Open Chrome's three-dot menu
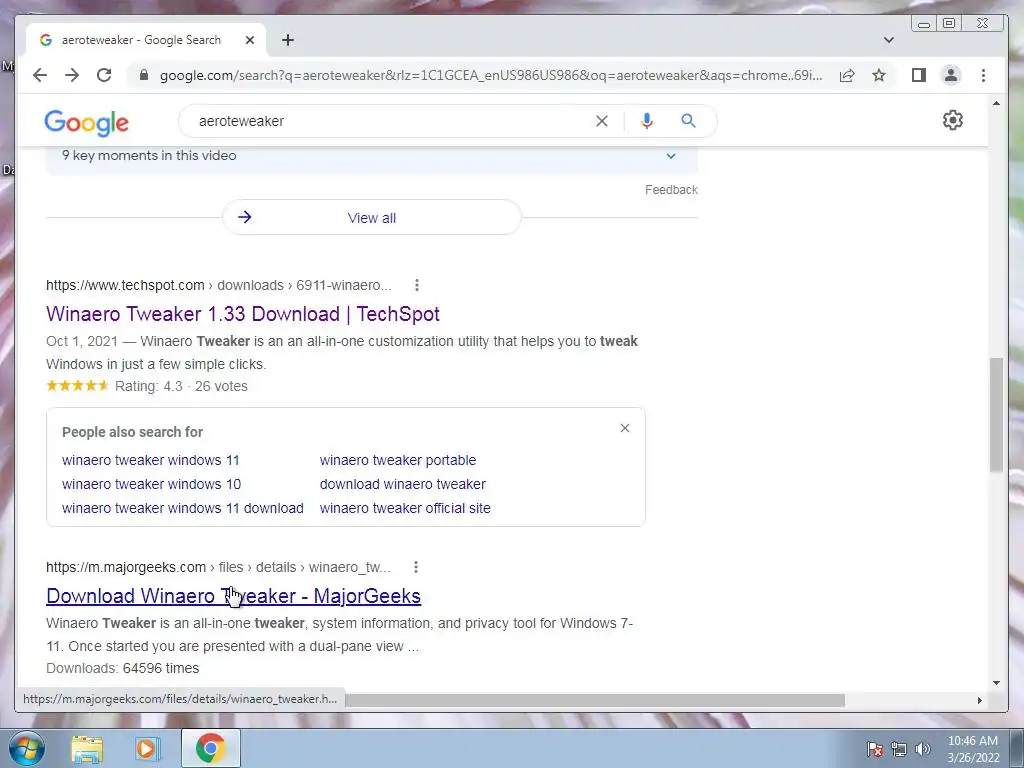The image size is (1024, 768). [984, 75]
